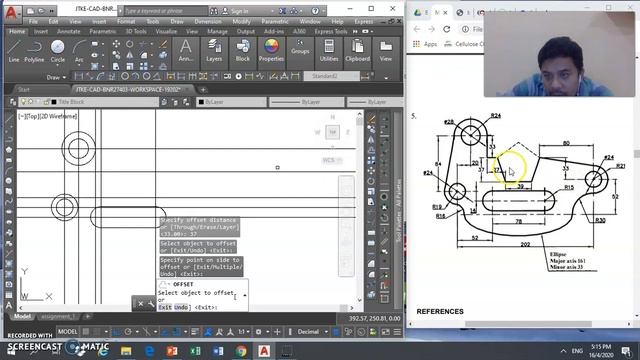This screenshot has height=360, width=640.
Task: Open the WCS dropdown under ViewCube
Action: 332,160
